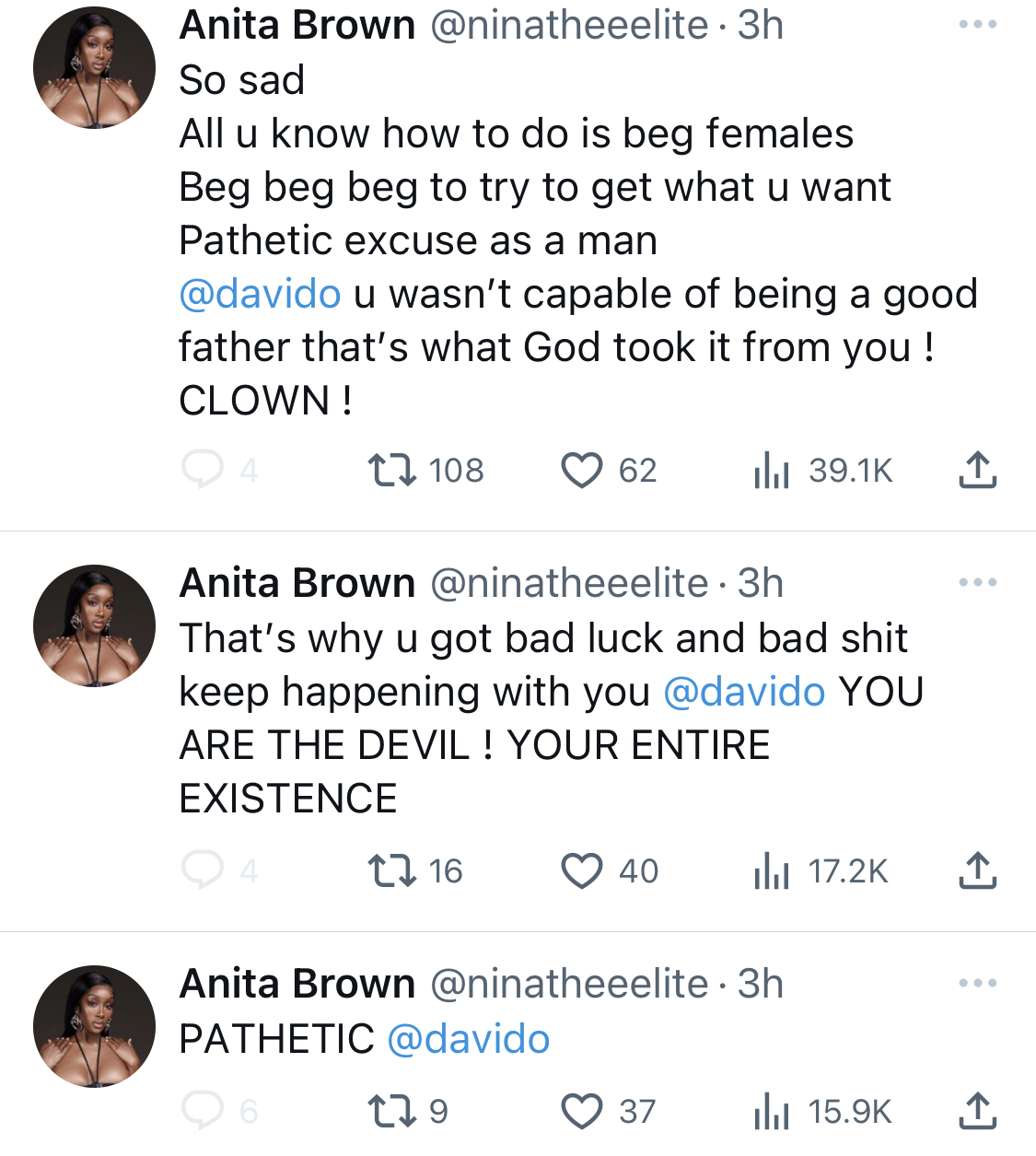This screenshot has width=1036, height=1156.
Task: View analytics showing 17.2K views
Action: tap(821, 870)
